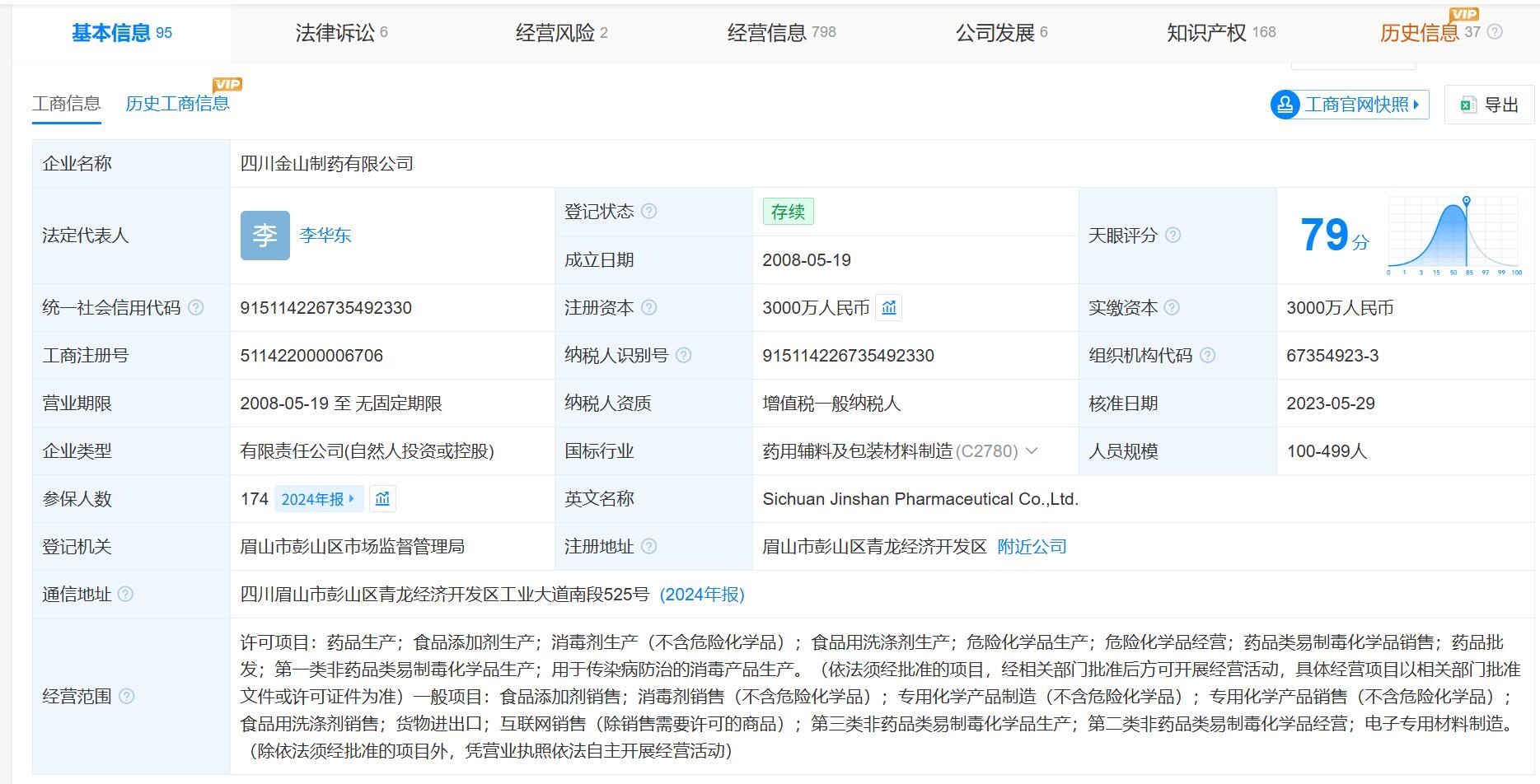Click the 天眼评分 distribution chart
Viewport: 1540px width, 784px height.
[x=1454, y=236]
